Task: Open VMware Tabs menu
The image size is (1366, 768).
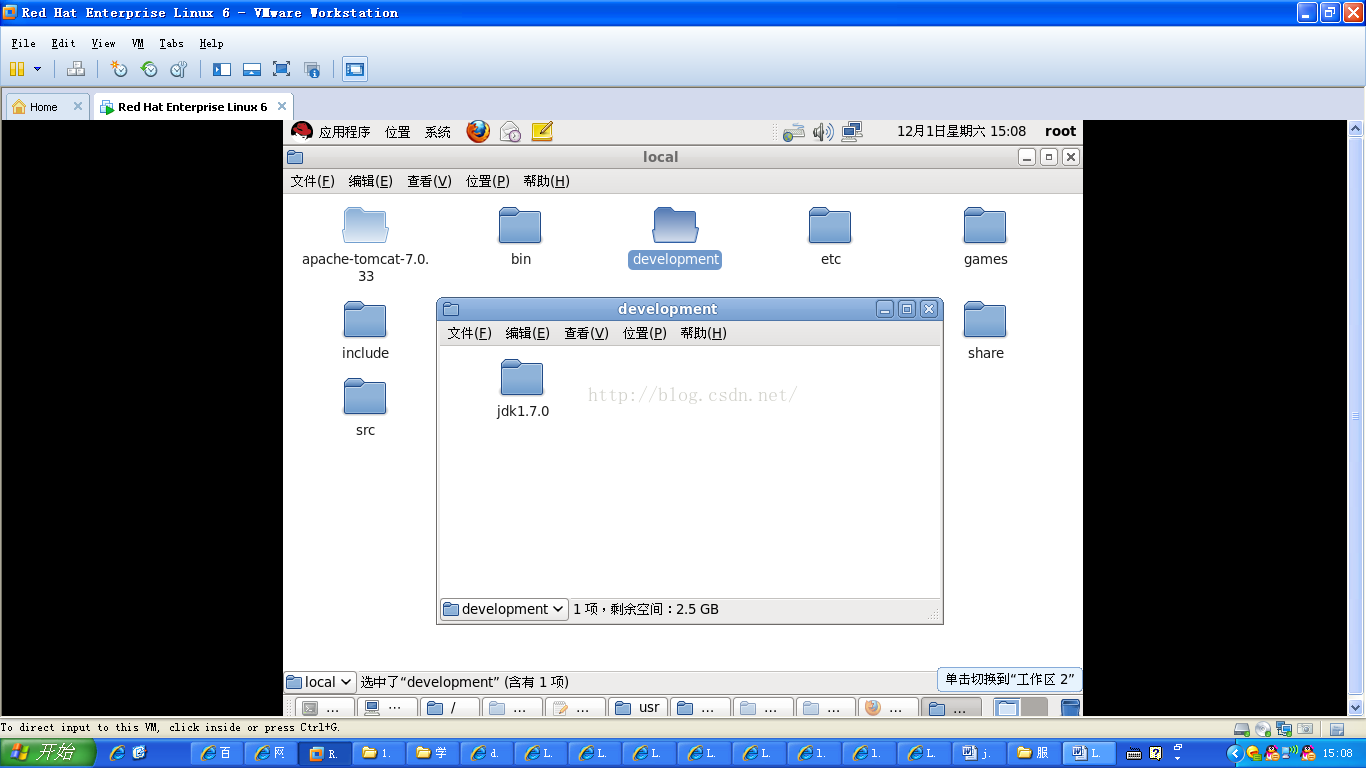Action: coord(171,43)
